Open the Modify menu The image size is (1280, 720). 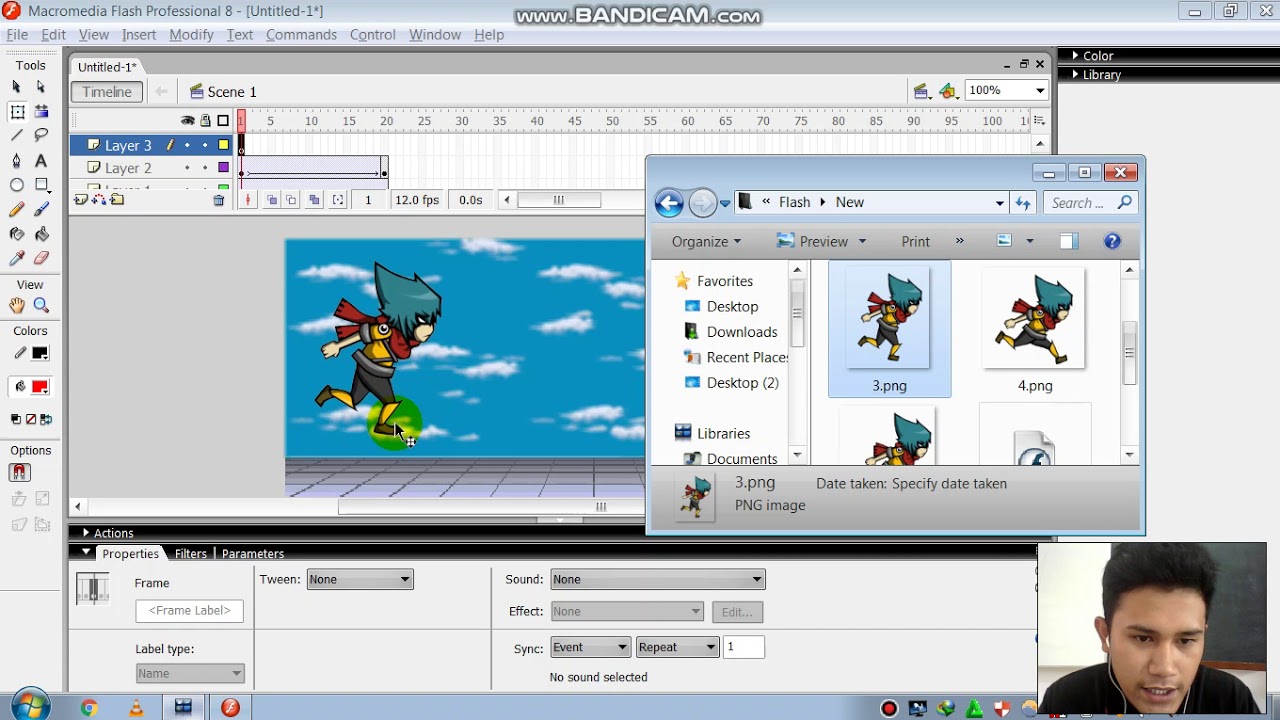[x=191, y=34]
